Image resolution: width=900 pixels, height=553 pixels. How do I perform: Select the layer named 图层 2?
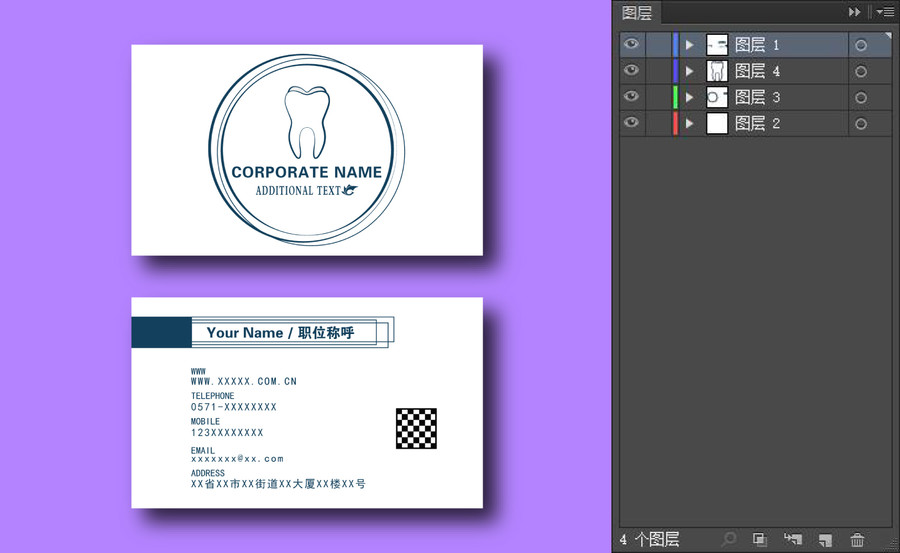(x=757, y=123)
